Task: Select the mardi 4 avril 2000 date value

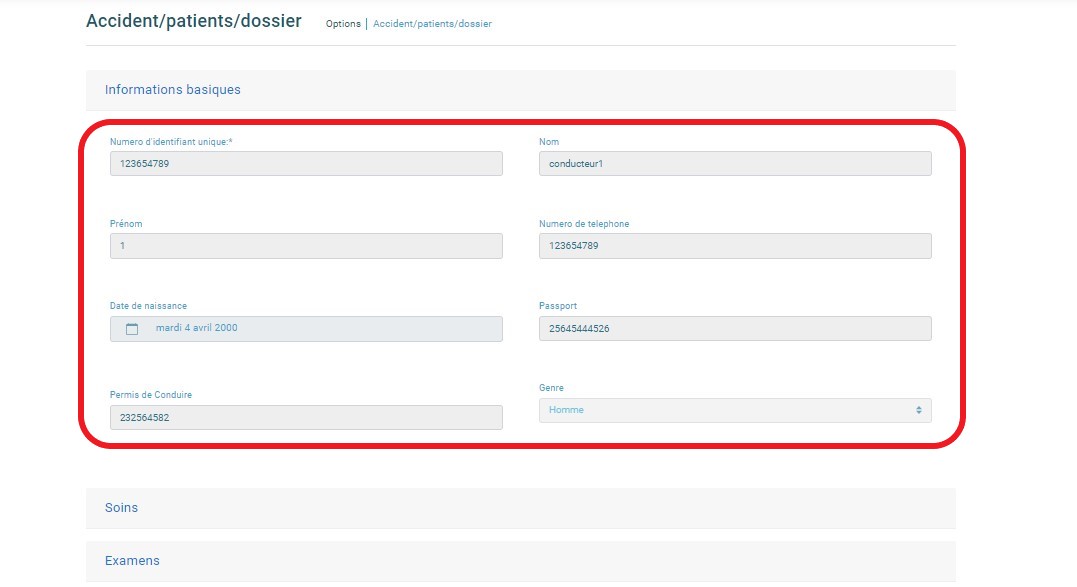Action: tap(196, 328)
